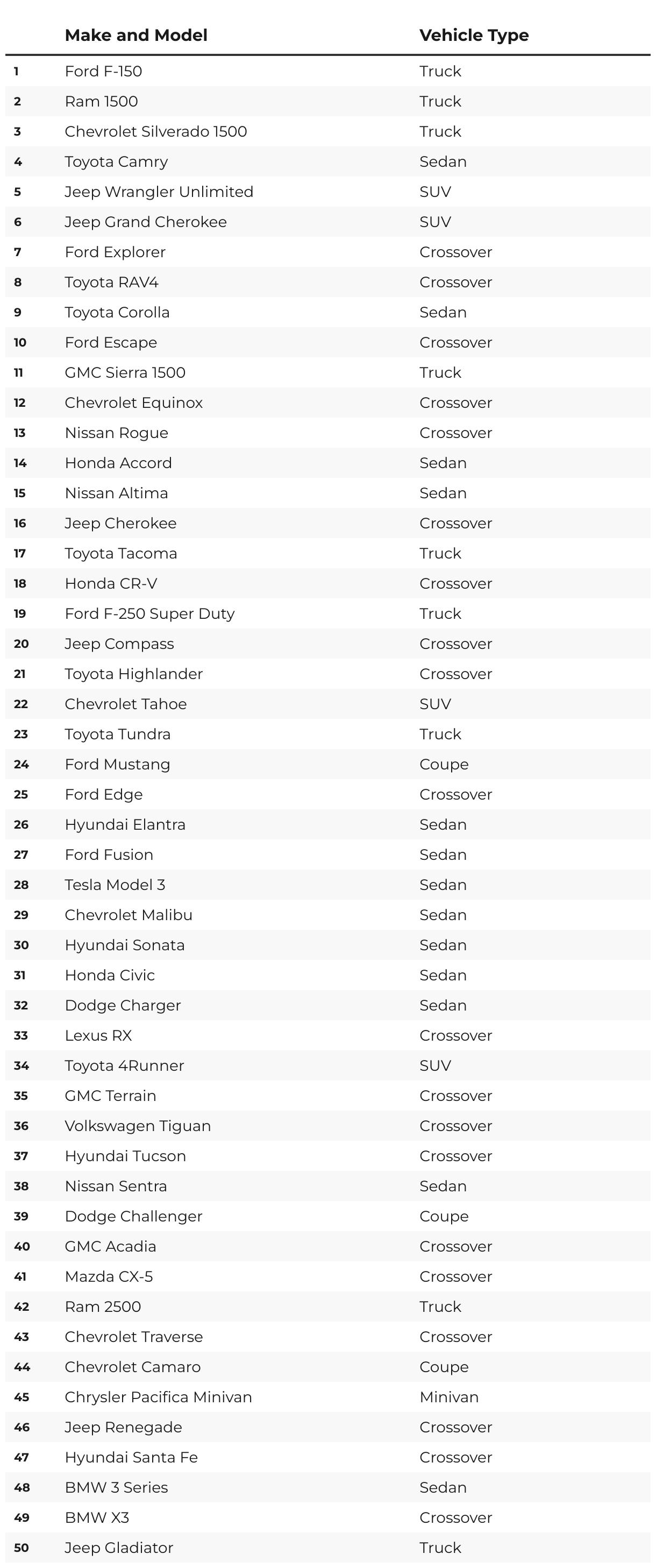The image size is (656, 1568).
Task: Select the Mazda CX-5 row
Action: point(328,1276)
